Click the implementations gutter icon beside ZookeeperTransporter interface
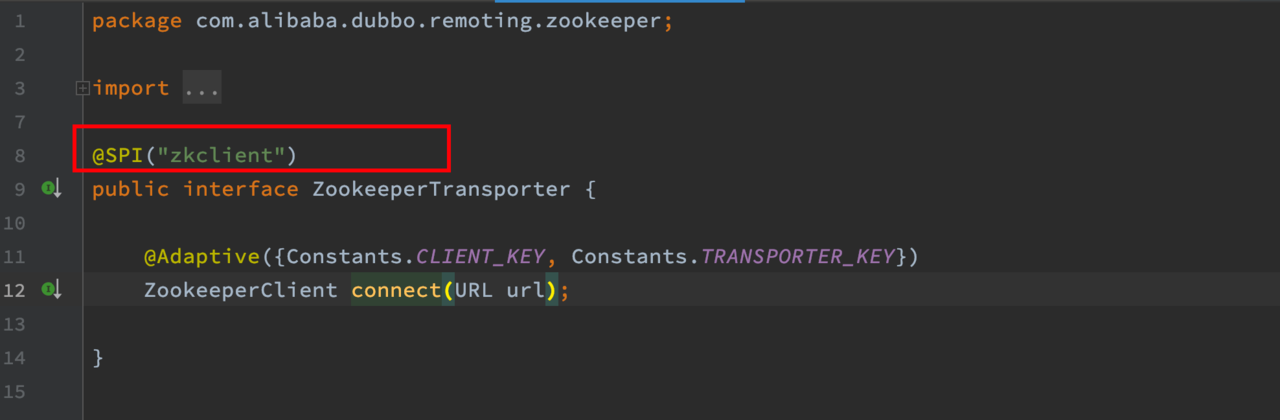The width and height of the screenshot is (1280, 420). tap(52, 188)
